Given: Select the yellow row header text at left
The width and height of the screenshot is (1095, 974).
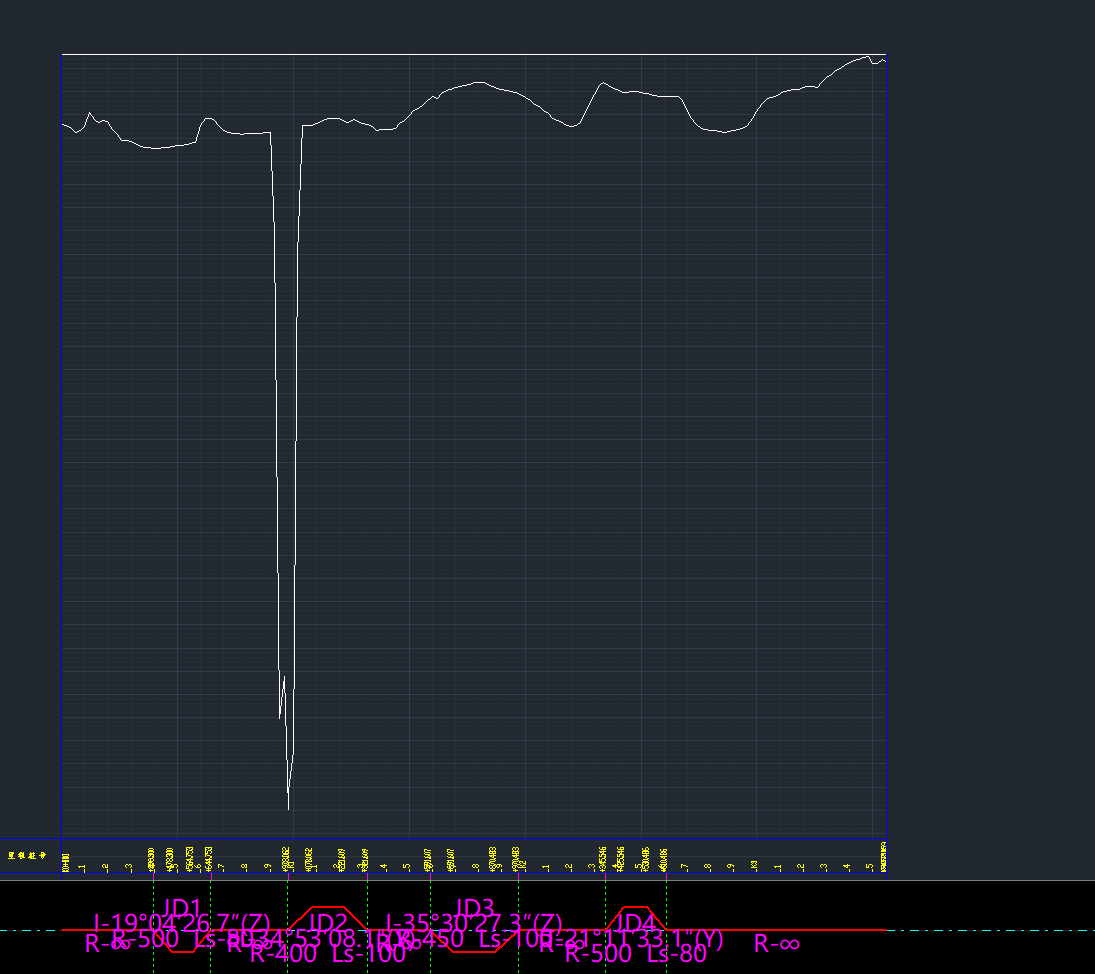Looking at the screenshot, I should click(x=28, y=856).
